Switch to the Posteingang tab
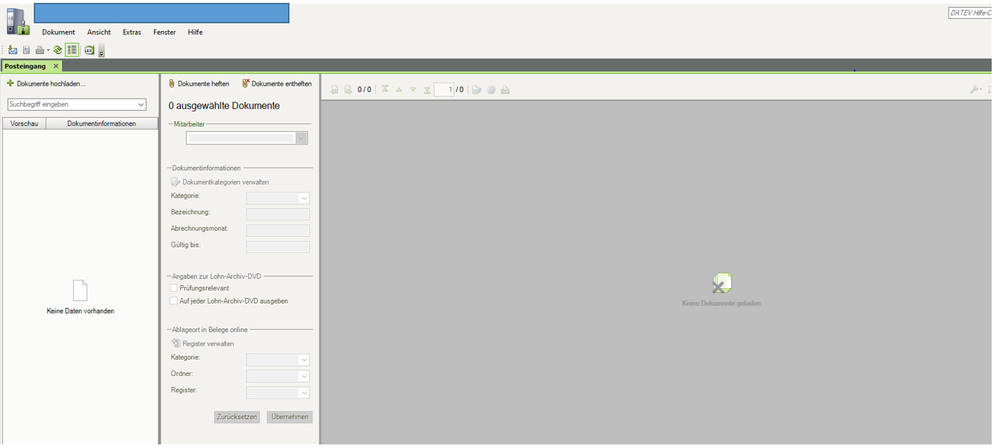Screen dimensions: 998x448 (x=25, y=66)
